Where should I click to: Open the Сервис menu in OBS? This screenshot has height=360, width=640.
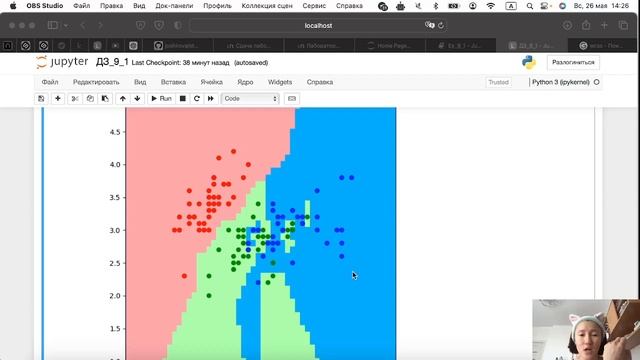click(314, 6)
